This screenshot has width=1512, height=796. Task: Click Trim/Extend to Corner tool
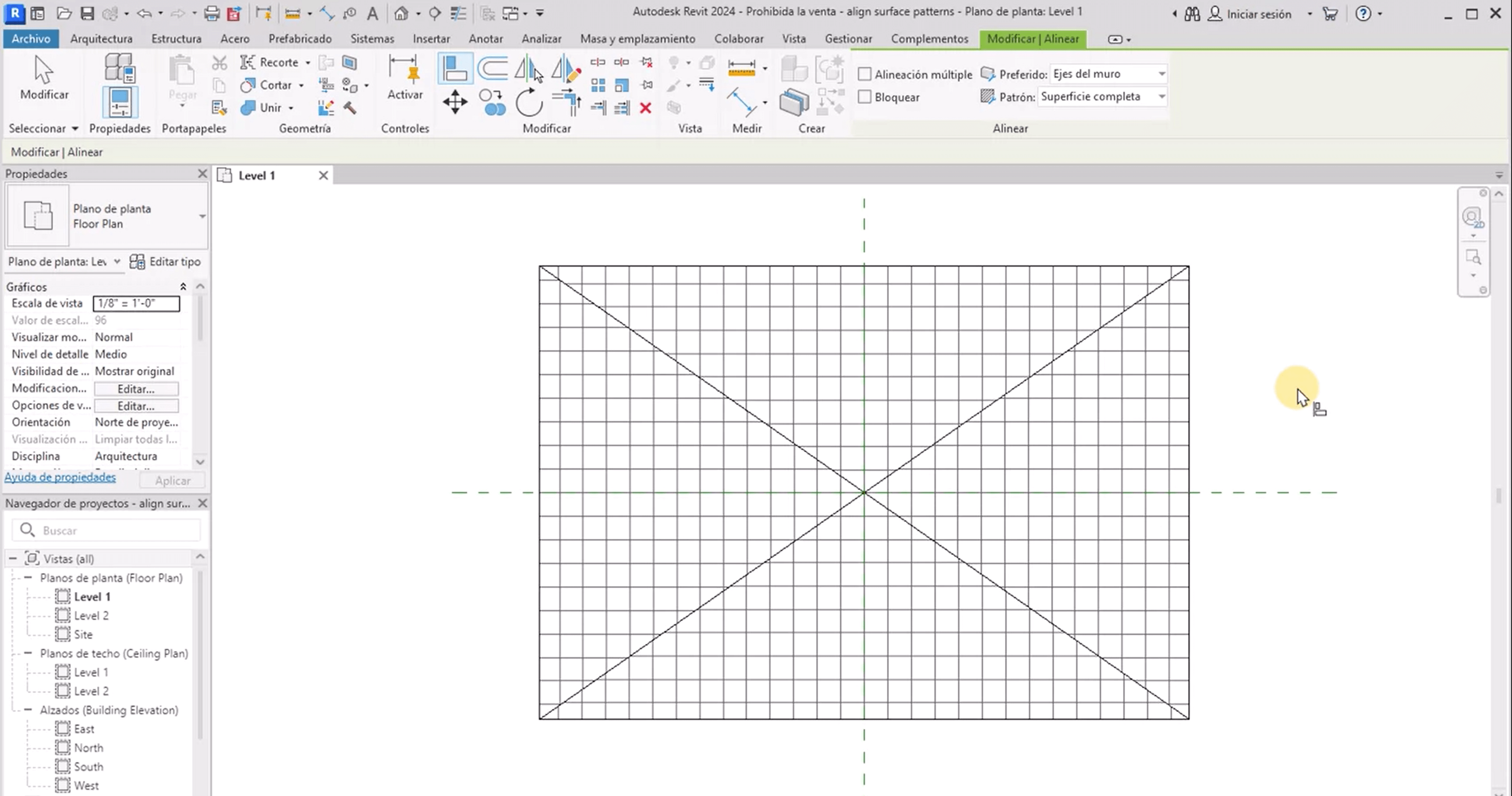click(x=566, y=103)
